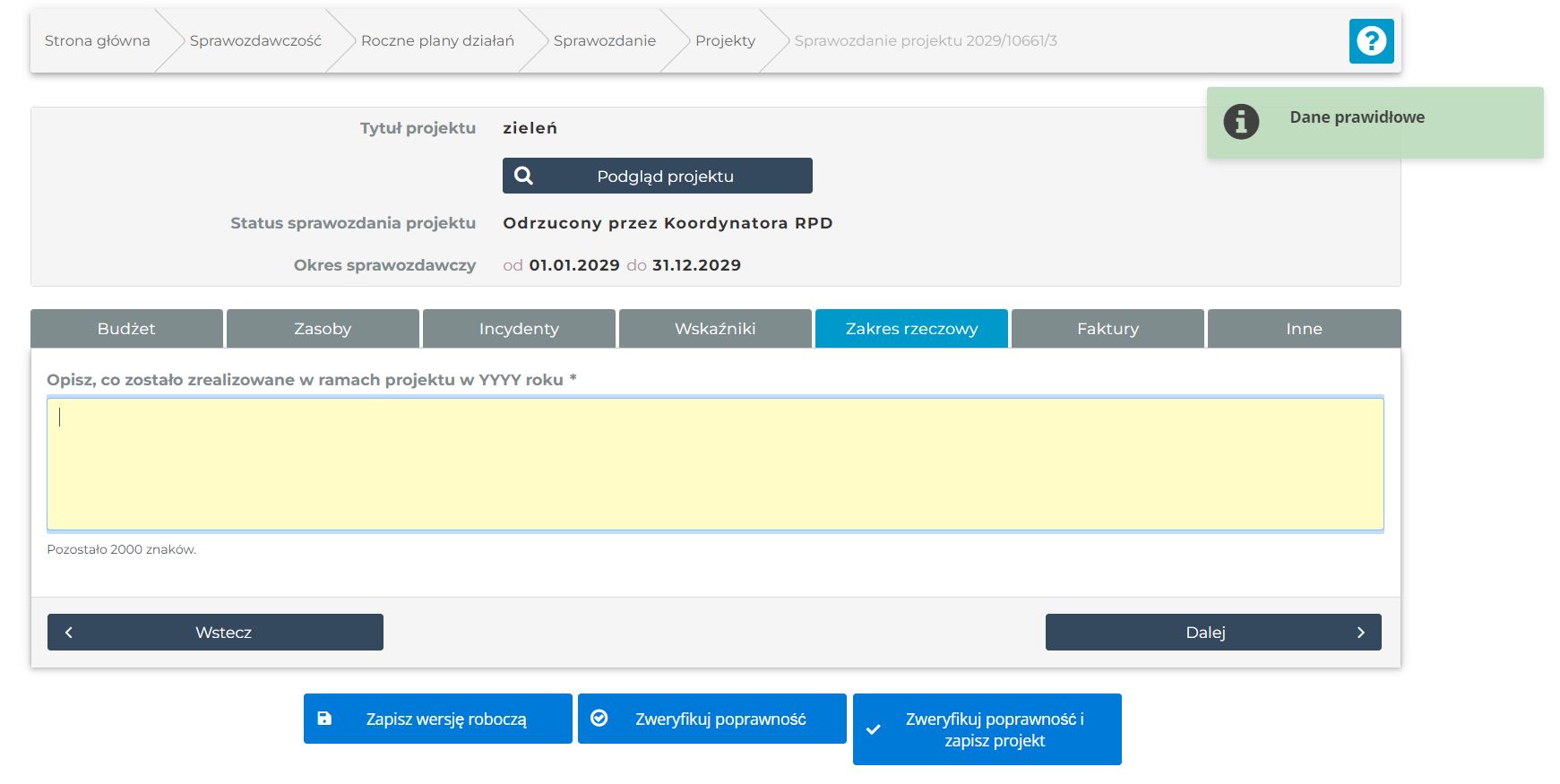The image size is (1560, 784).
Task: Open the Zasoby tab
Action: click(x=323, y=329)
